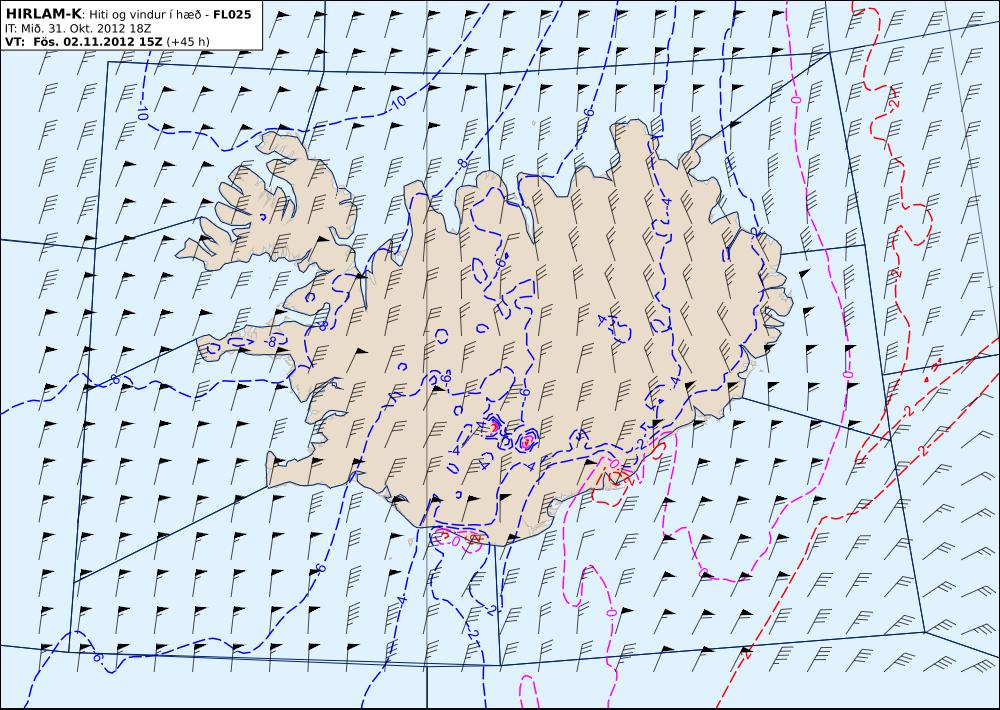Select the '(+45 h)' forecast offset text
The height and width of the screenshot is (710, 1000).
coord(188,41)
